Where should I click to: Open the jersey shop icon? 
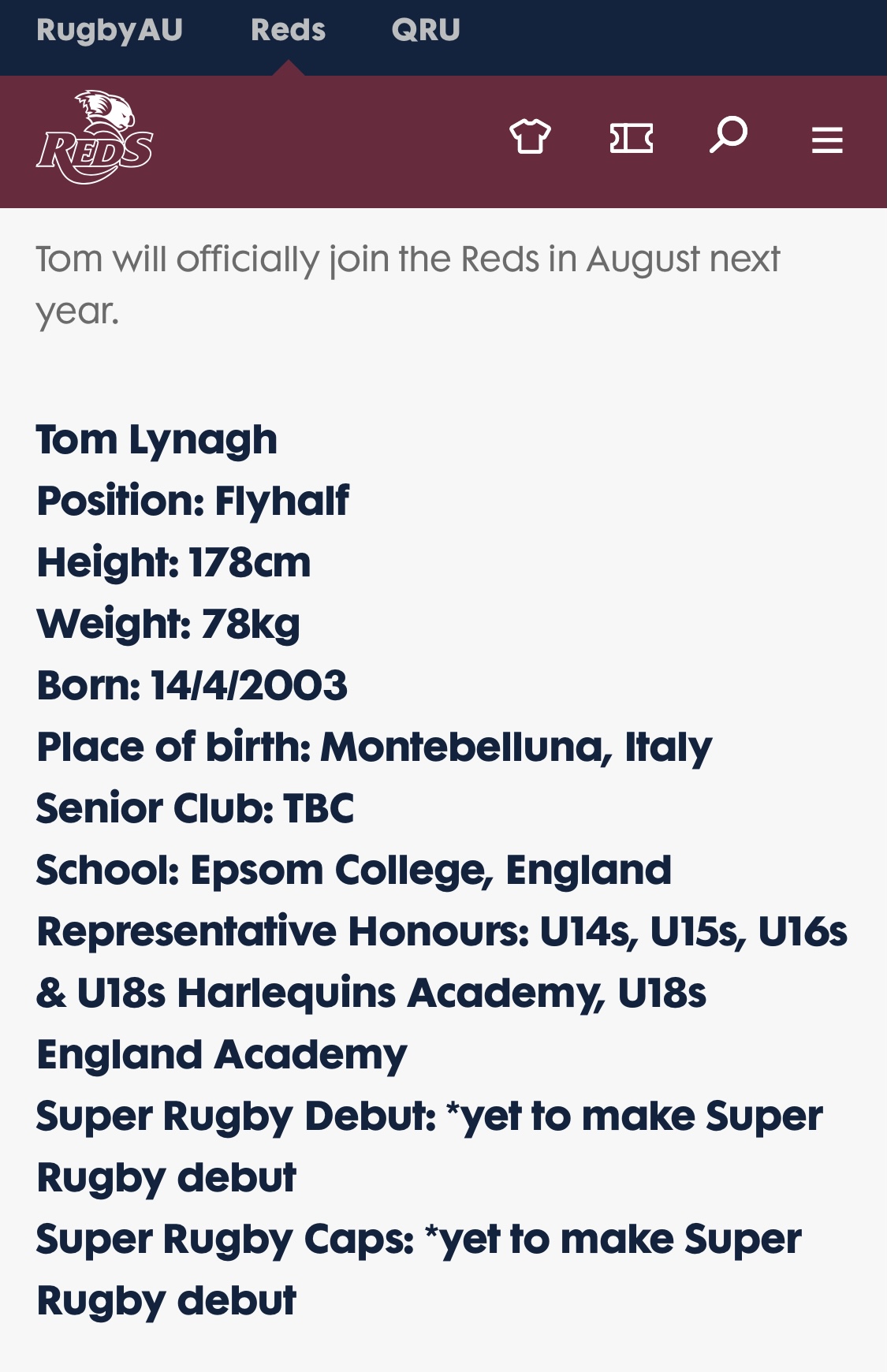coord(530,137)
